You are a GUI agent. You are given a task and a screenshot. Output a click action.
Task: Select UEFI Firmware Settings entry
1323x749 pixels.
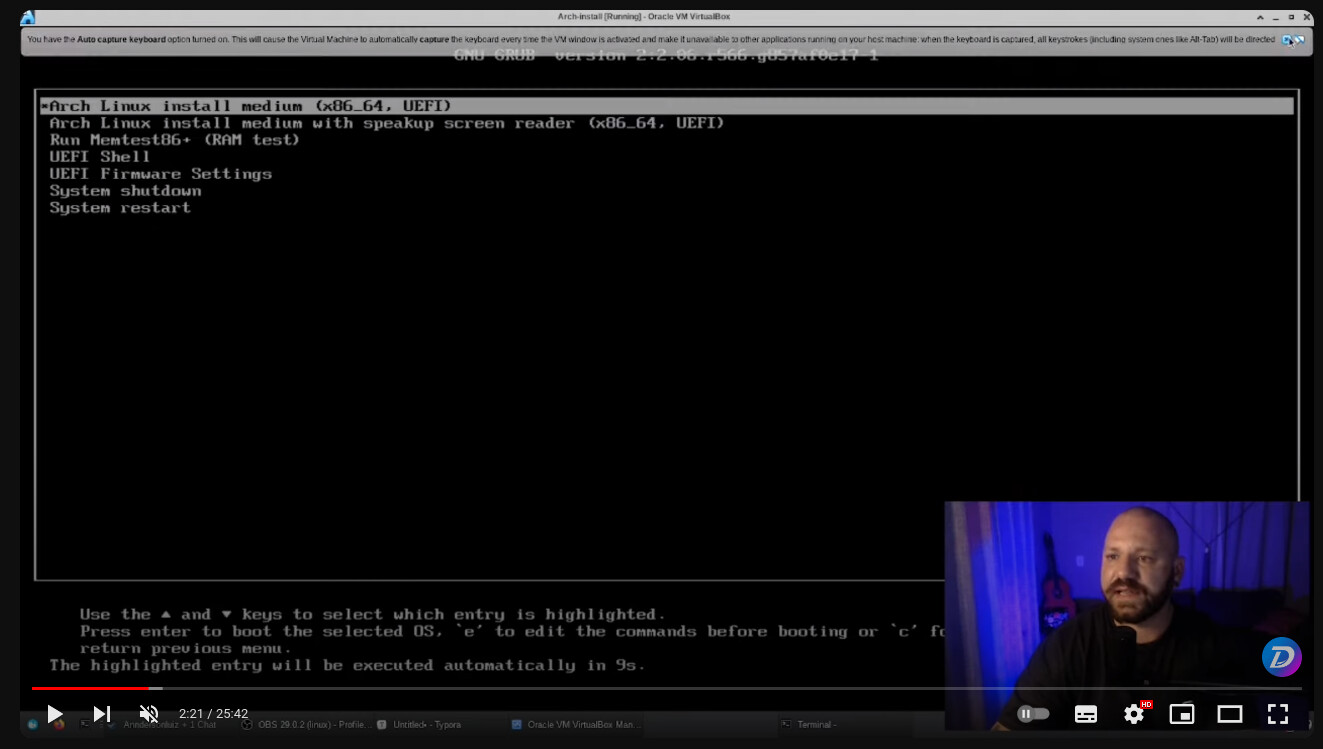(160, 174)
